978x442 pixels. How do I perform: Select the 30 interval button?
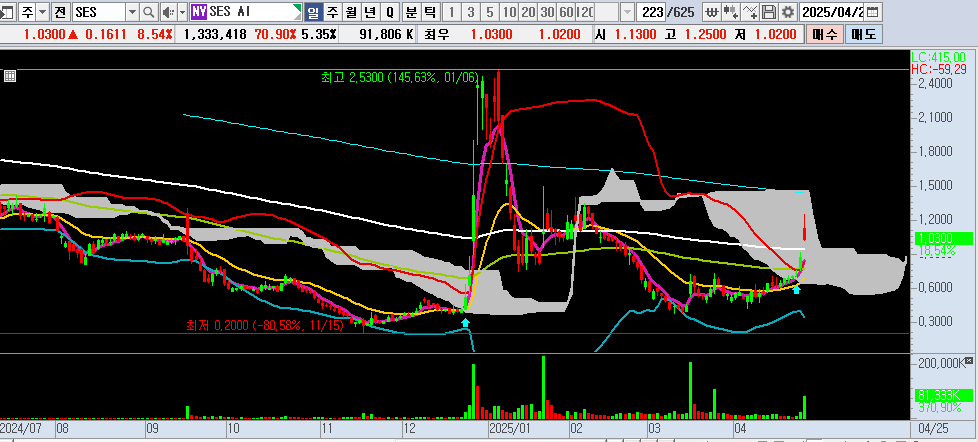(x=548, y=11)
